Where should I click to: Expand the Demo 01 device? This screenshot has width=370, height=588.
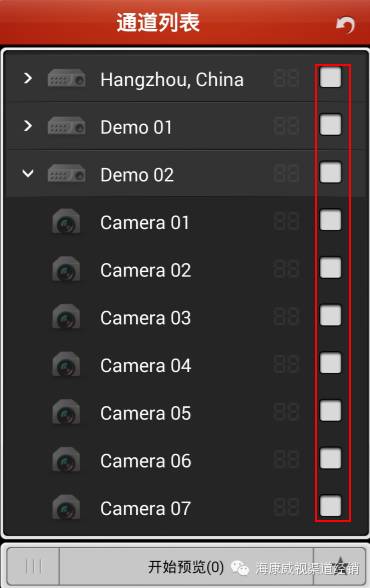point(28,126)
